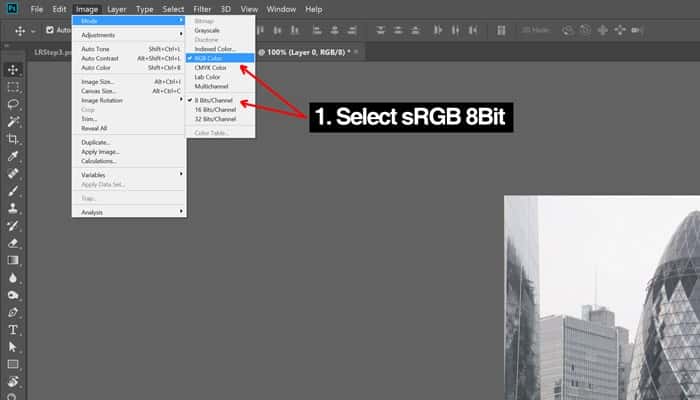Click the Auto-Align Layers icon
This screenshot has height=400, width=700.
(501, 30)
